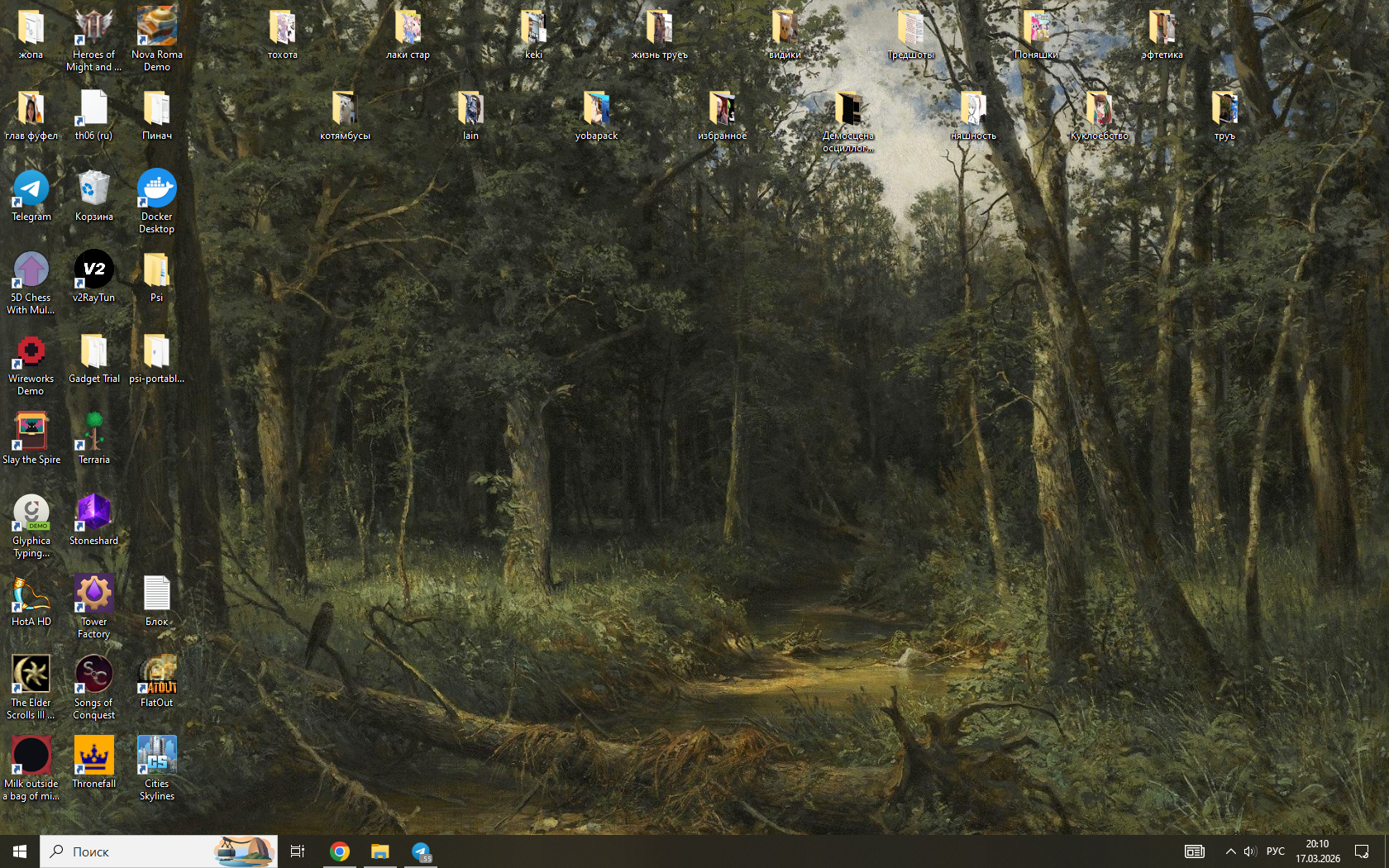Image resolution: width=1389 pixels, height=868 pixels.
Task: Start Wireworks Demo shortcut
Action: (x=31, y=364)
